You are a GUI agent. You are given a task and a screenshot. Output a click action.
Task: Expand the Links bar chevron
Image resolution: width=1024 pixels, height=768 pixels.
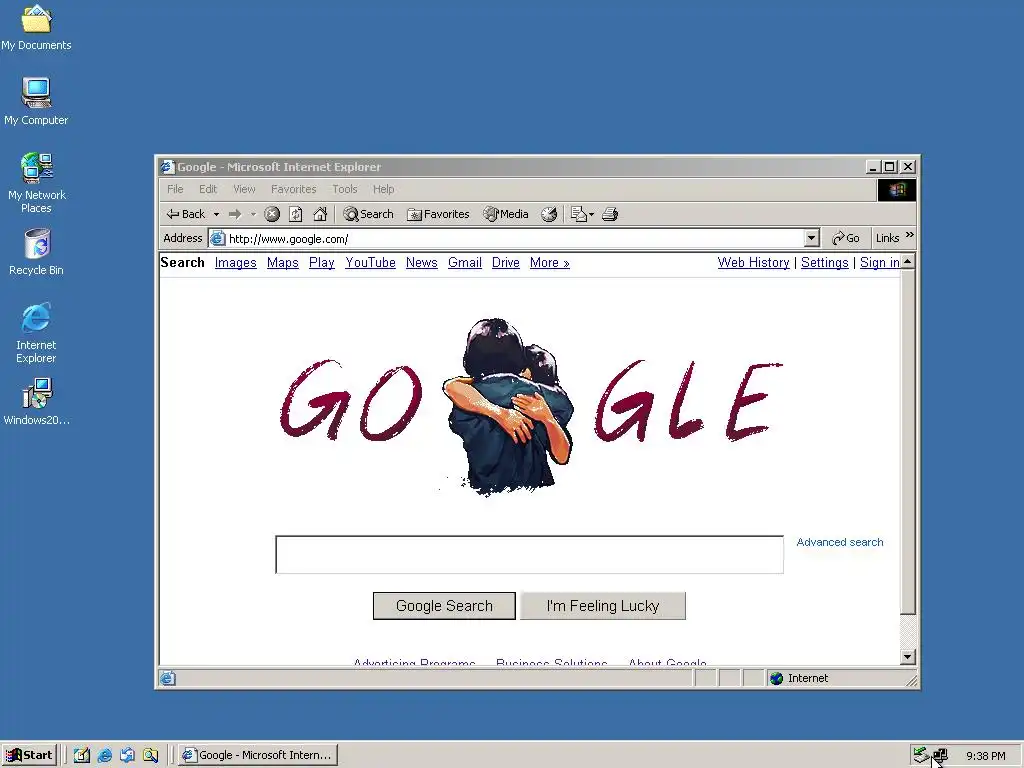tap(910, 235)
